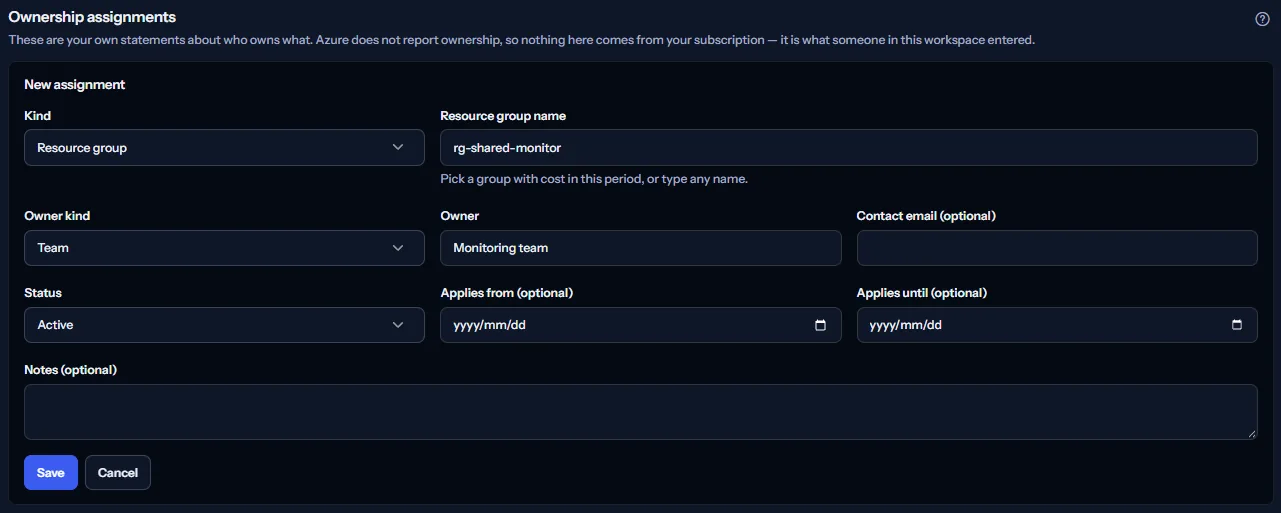Cancel the new assignment form

point(118,473)
